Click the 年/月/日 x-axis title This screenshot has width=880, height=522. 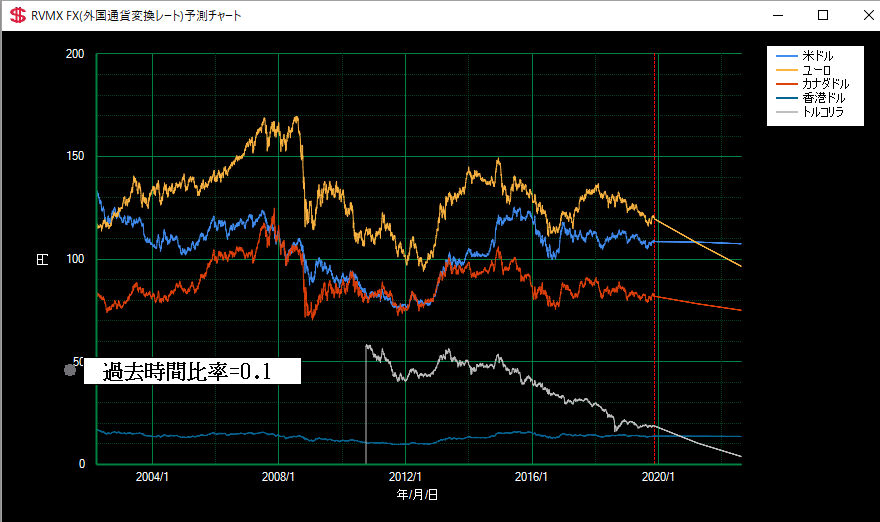click(x=418, y=494)
